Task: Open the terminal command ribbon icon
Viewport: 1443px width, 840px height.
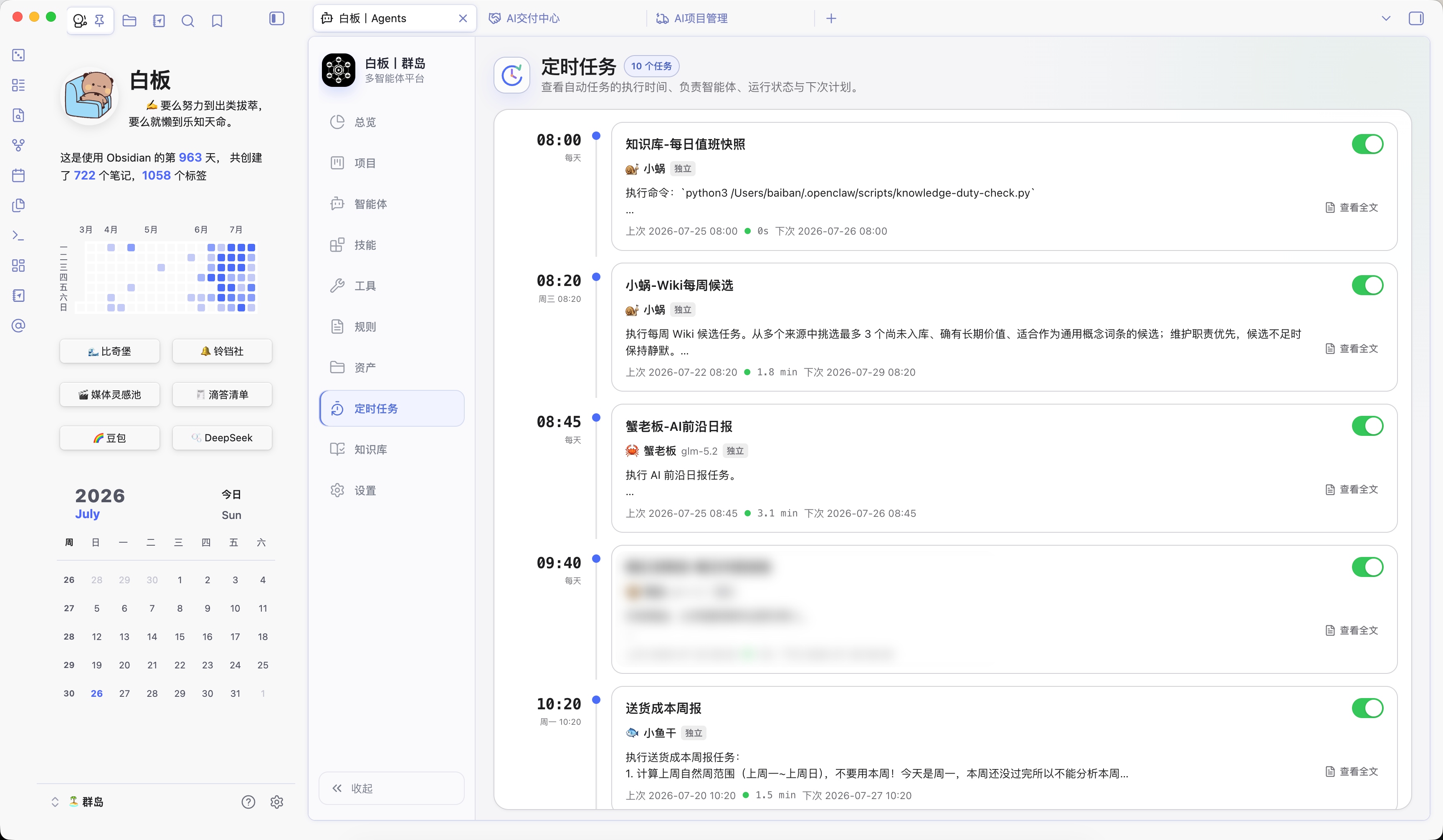Action: point(18,235)
